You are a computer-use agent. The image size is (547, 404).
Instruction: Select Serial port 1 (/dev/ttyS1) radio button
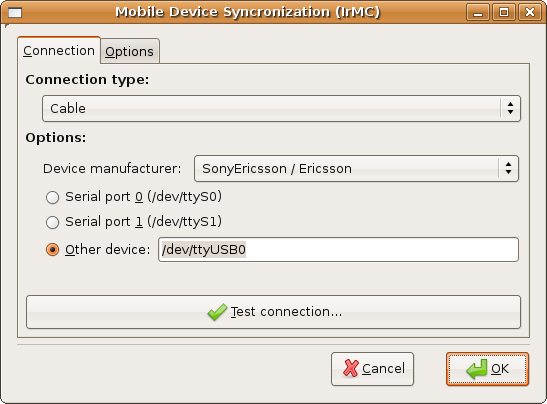pyautogui.click(x=52, y=222)
